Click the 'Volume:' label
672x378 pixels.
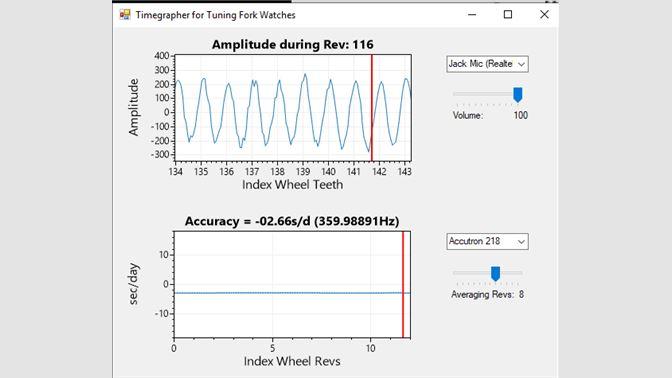click(x=468, y=116)
